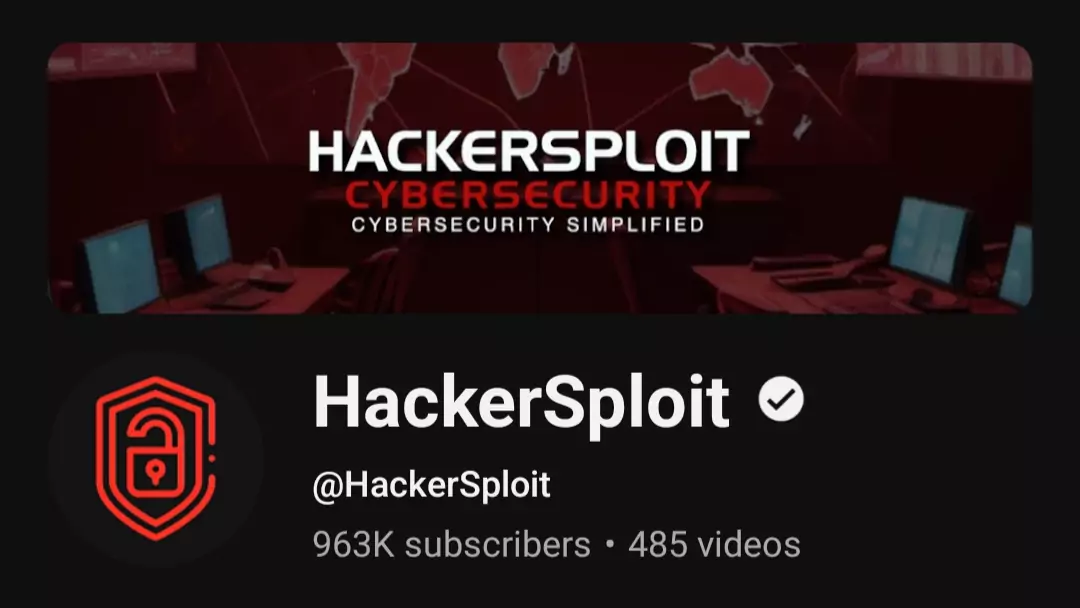Image resolution: width=1080 pixels, height=608 pixels.
Task: Click the large blue monitor on the right desk
Action: (x=930, y=240)
